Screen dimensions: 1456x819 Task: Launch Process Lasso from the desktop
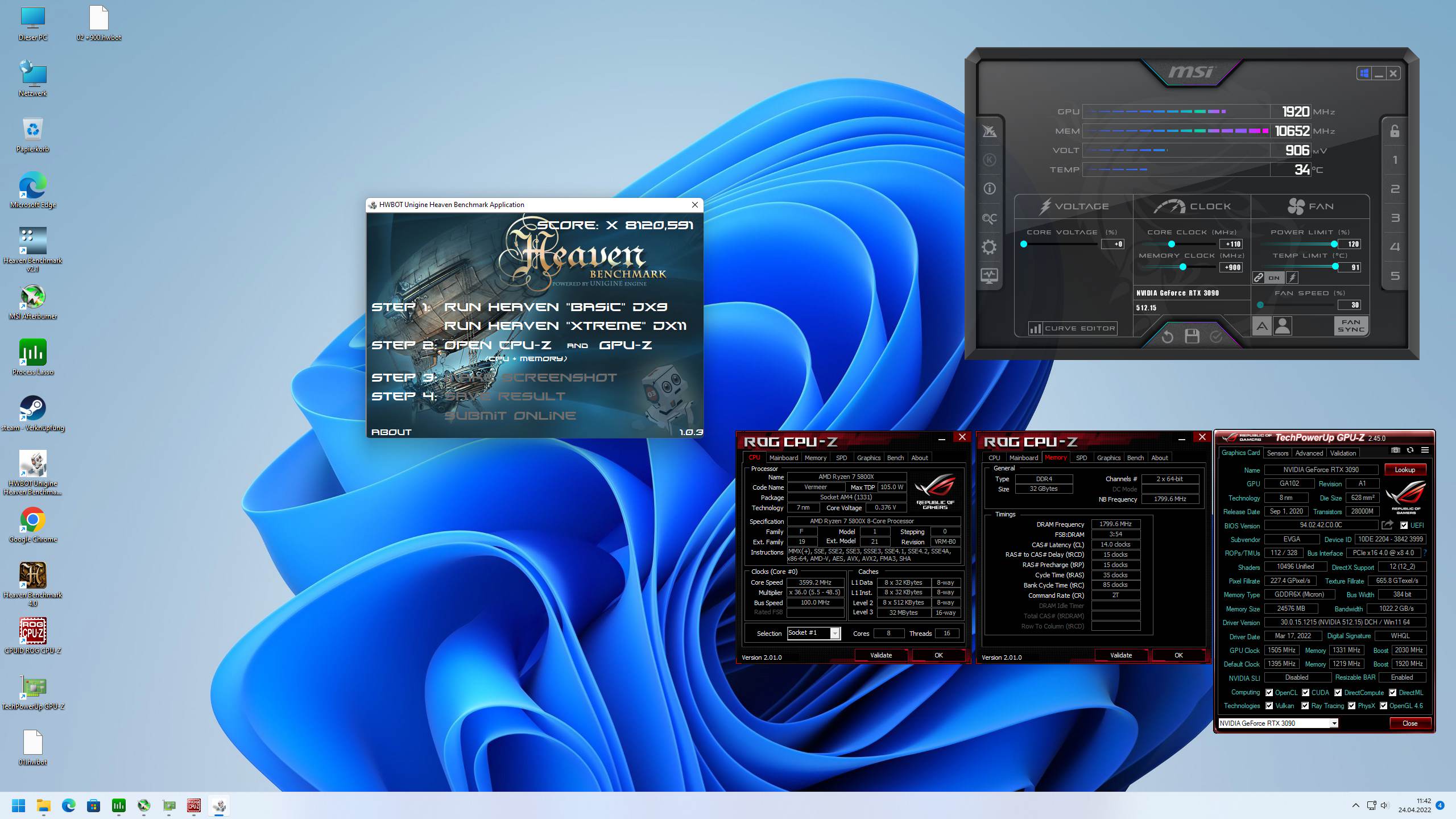point(32,357)
